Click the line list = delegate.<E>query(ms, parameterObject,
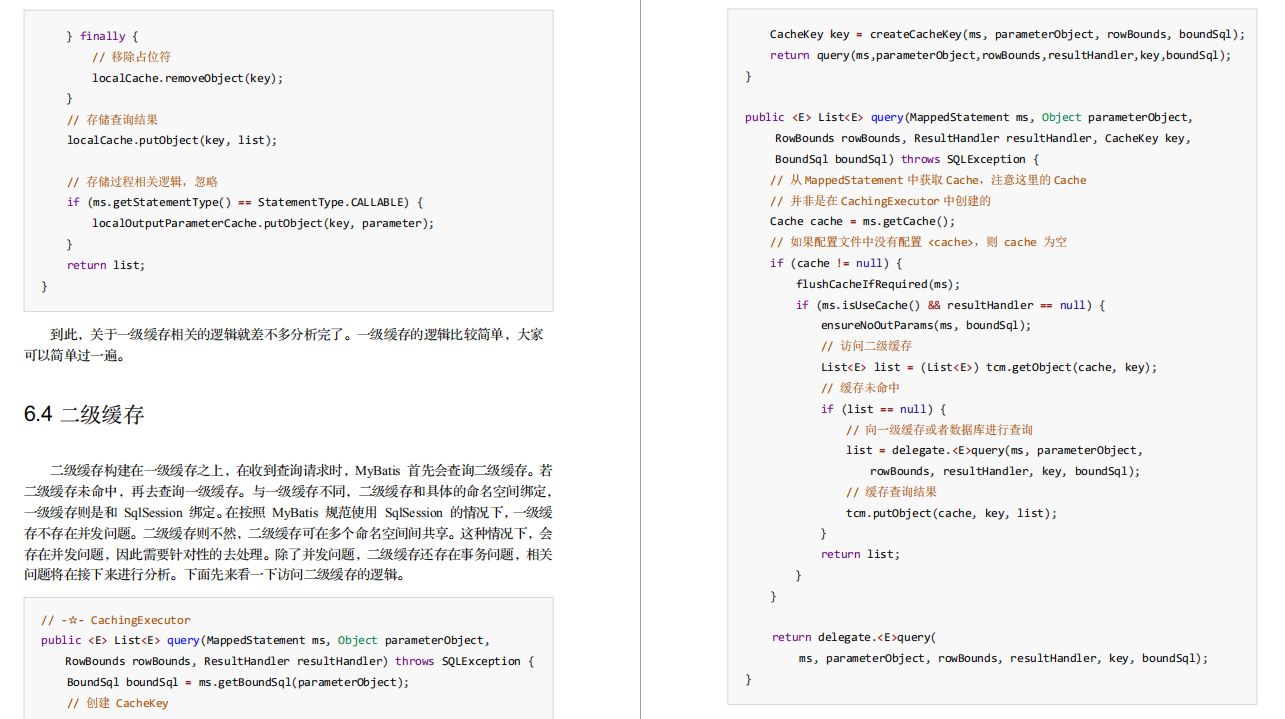The image size is (1285, 719). [x=994, y=450]
